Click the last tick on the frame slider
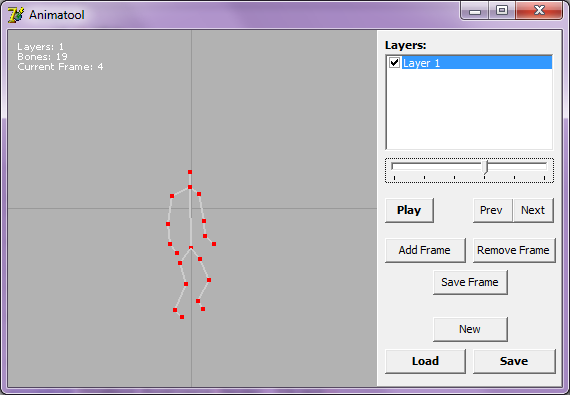Viewport: 570px width, 395px height. pos(545,178)
